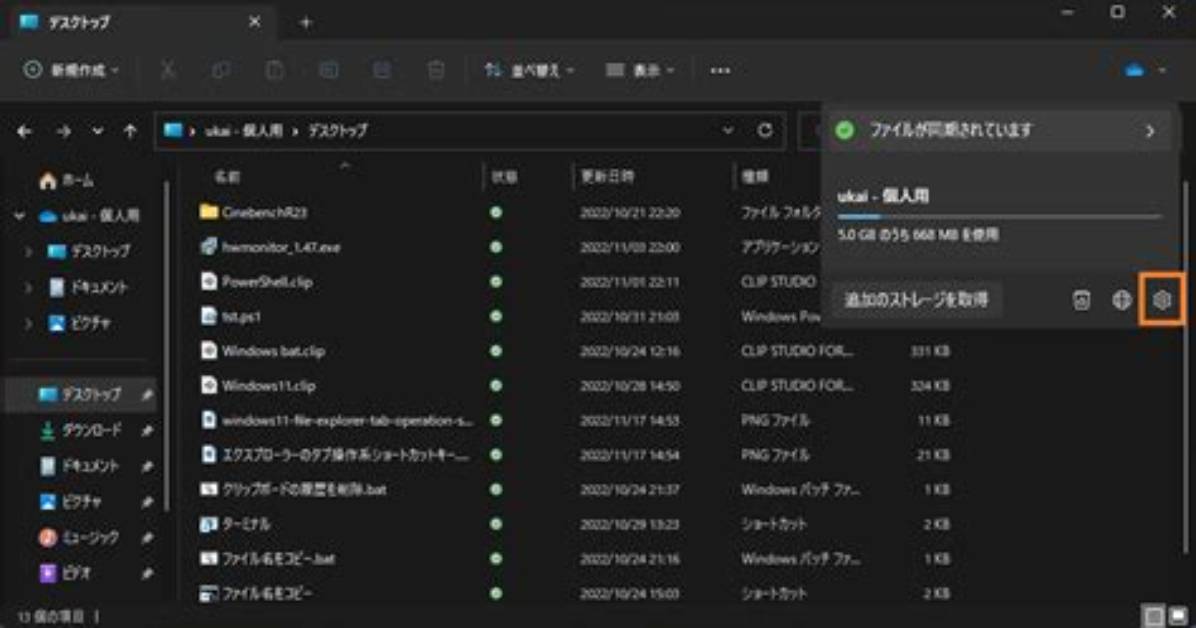This screenshot has height=628, width=1196.
Task: Switch to large icons view in status bar
Action: [1178, 615]
